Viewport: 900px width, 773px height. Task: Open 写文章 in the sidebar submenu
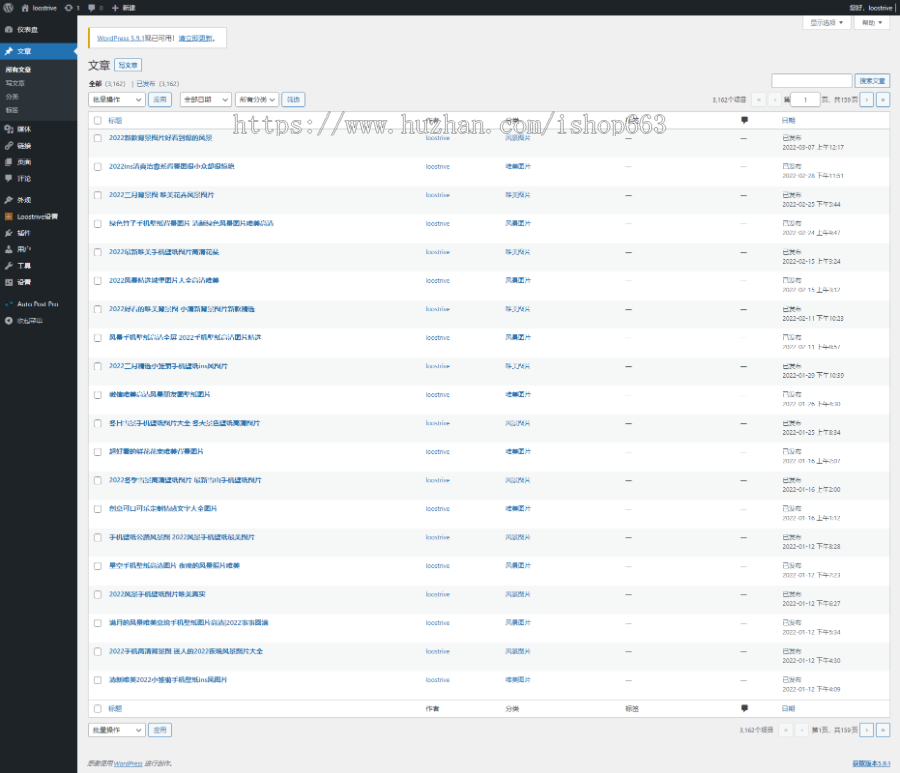(x=15, y=83)
